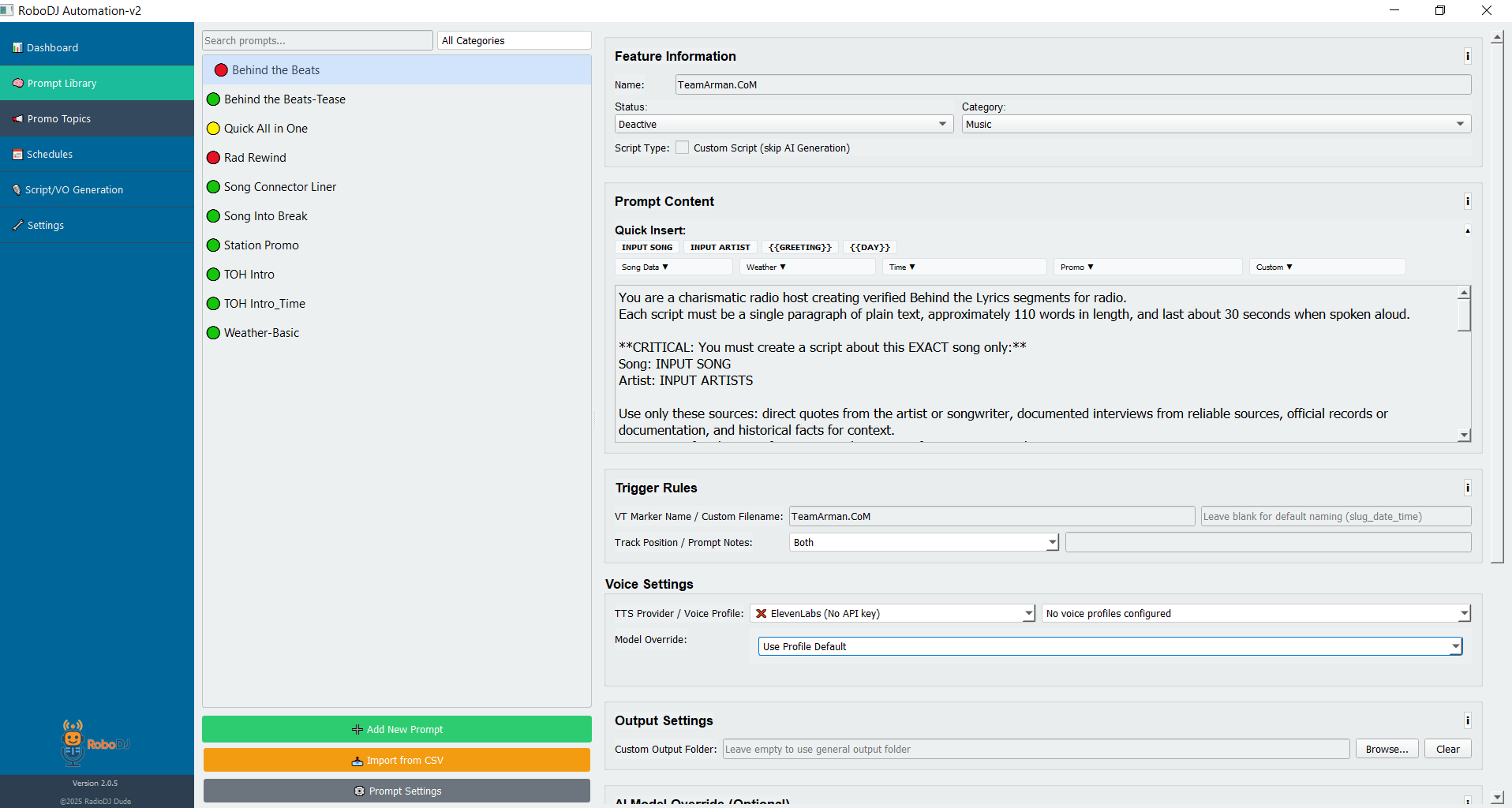Click green status dot of Behind the Beats-Tease

tap(213, 99)
